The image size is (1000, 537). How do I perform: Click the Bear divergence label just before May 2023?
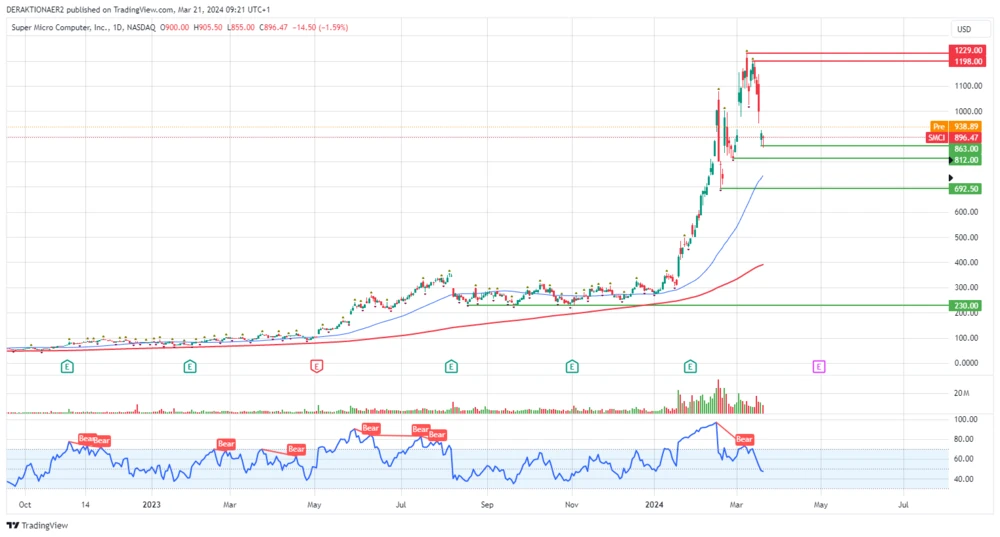(x=296, y=449)
